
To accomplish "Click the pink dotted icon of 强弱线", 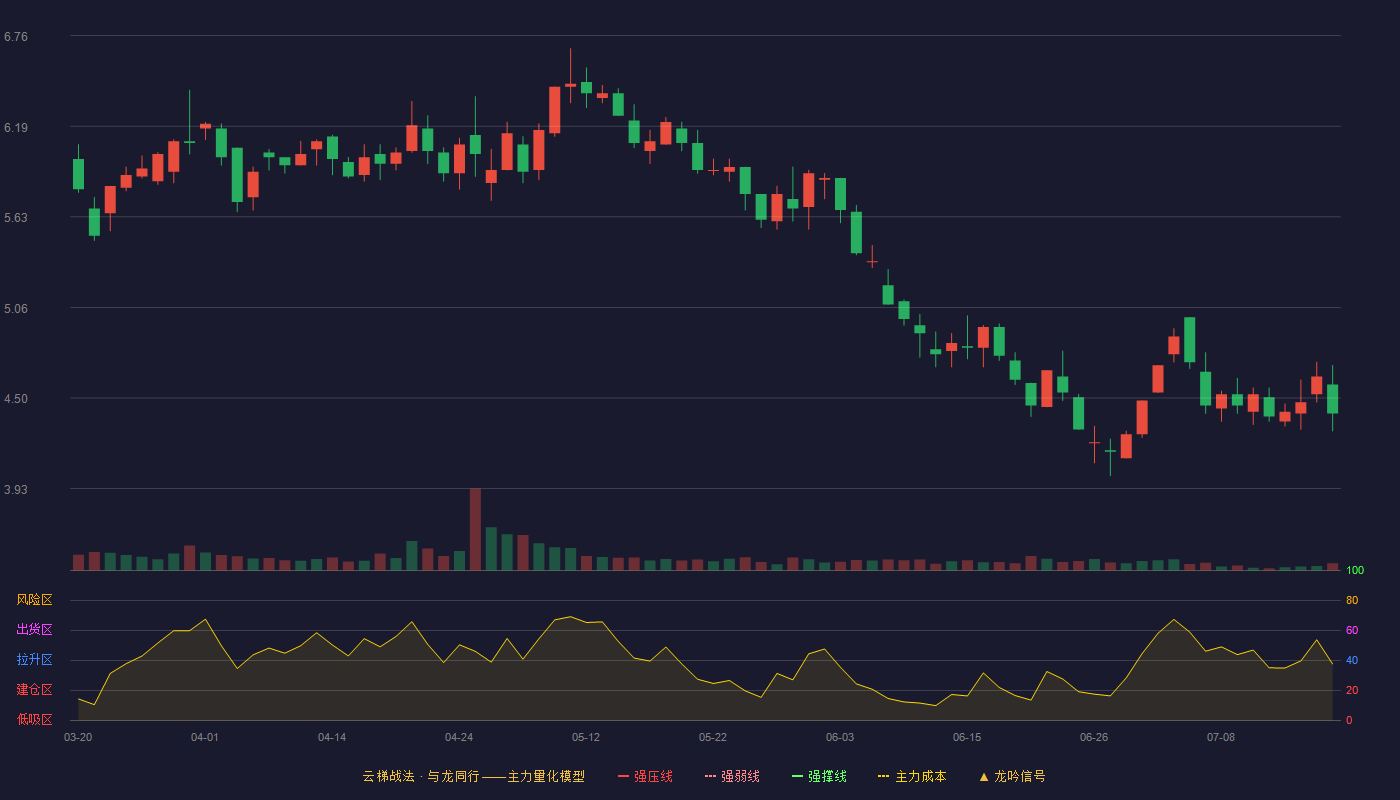I will pos(710,776).
